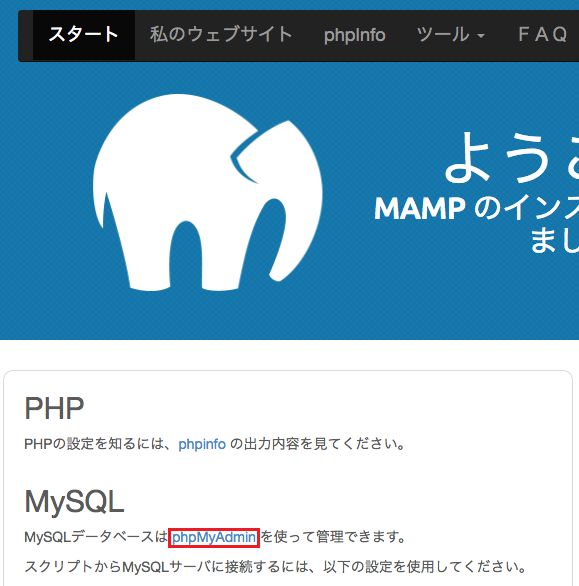Image resolution: width=579 pixels, height=586 pixels.
Task: Open the phpMyAdmin link
Action: pyautogui.click(x=214, y=537)
